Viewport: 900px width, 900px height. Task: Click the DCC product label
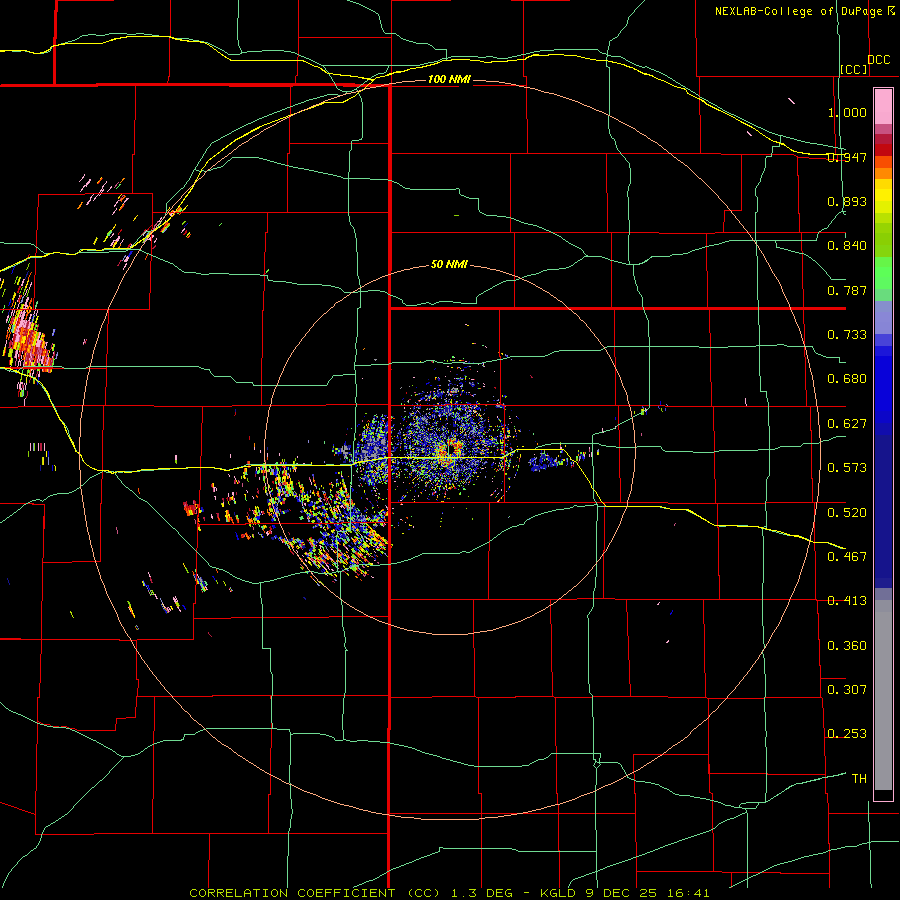(879, 60)
